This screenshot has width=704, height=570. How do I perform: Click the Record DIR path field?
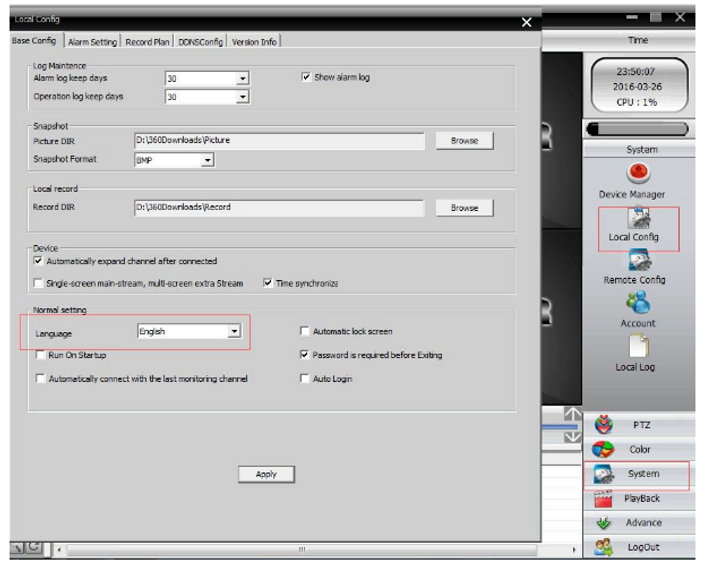click(279, 208)
